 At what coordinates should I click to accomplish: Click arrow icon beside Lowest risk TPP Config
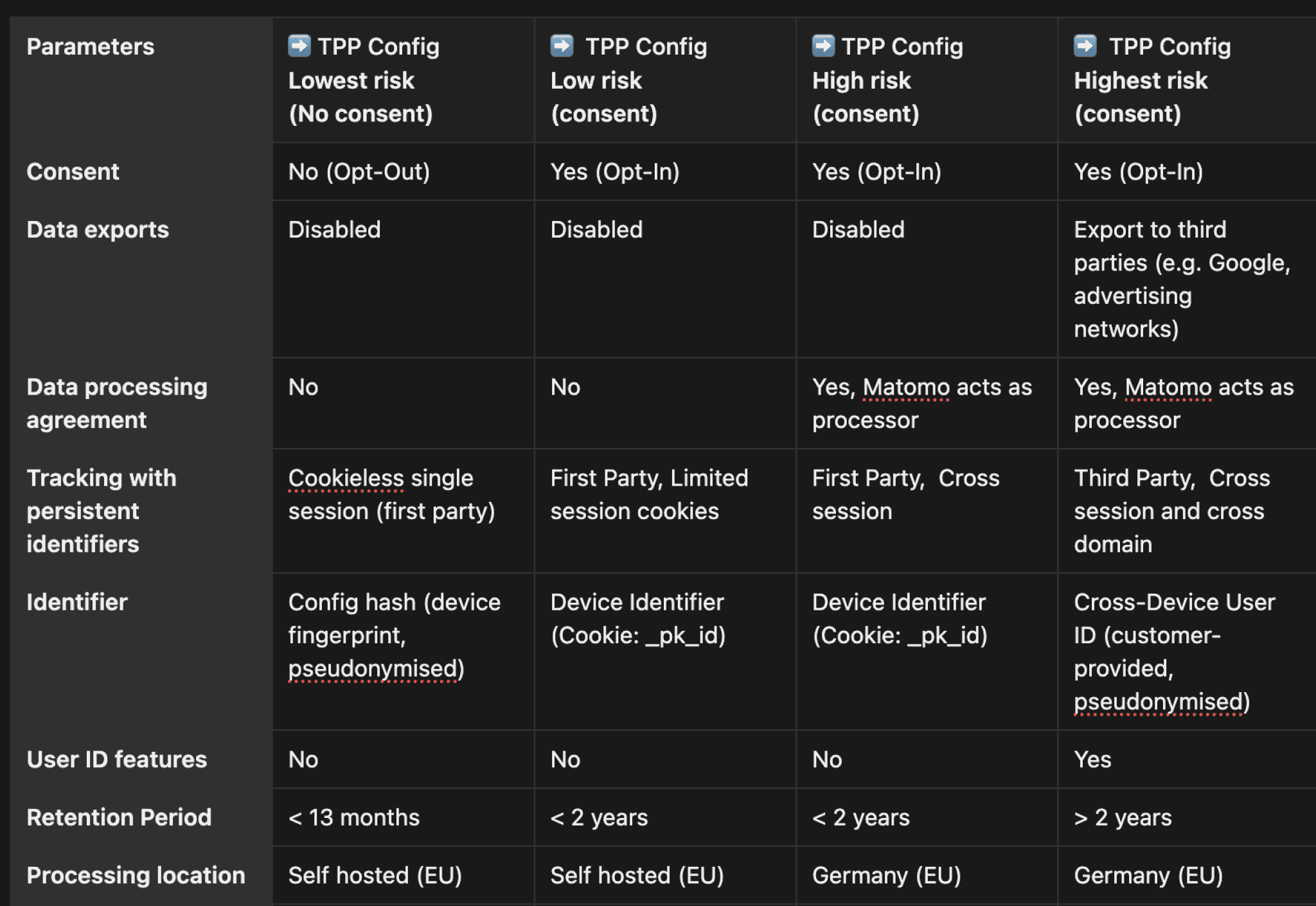click(299, 46)
